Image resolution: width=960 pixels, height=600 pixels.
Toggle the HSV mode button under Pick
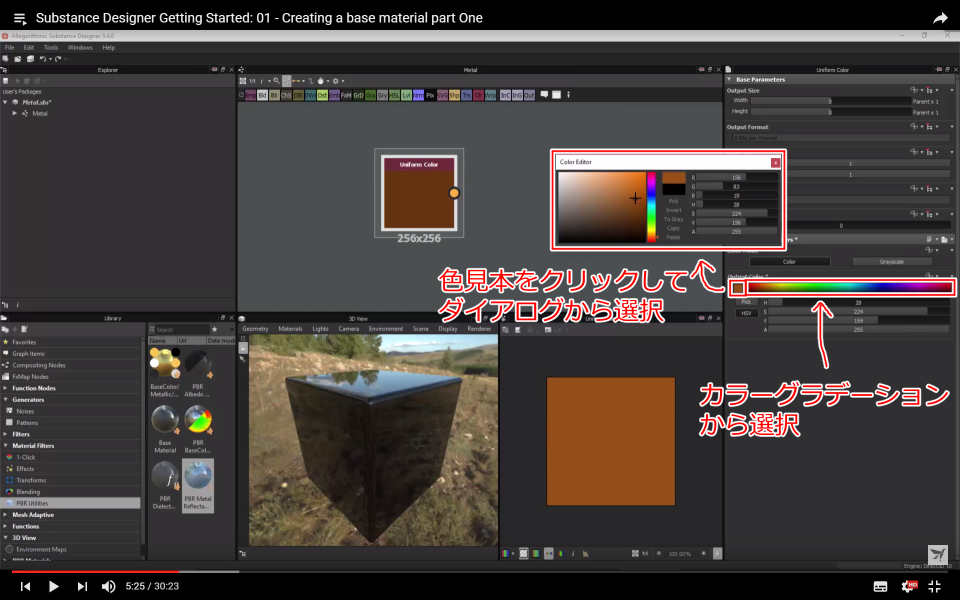[x=746, y=313]
